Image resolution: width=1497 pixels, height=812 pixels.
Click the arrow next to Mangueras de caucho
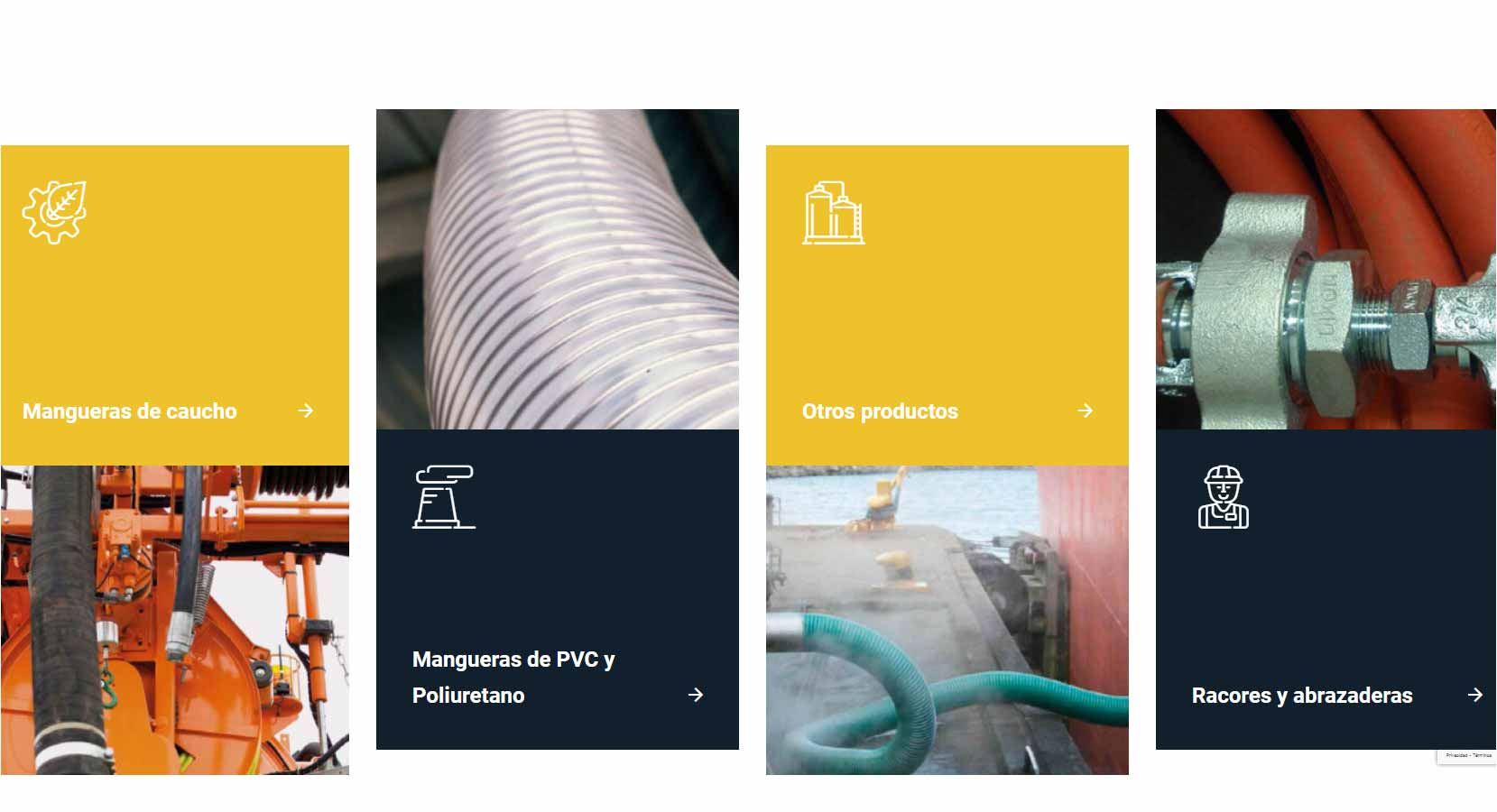[x=306, y=411]
